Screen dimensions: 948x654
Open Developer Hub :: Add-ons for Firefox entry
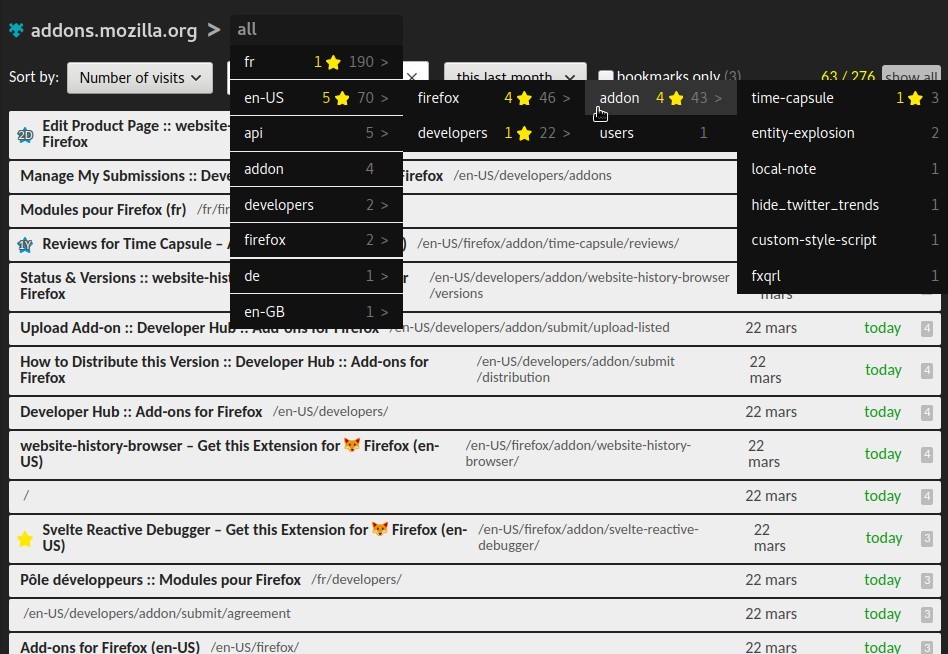click(475, 412)
